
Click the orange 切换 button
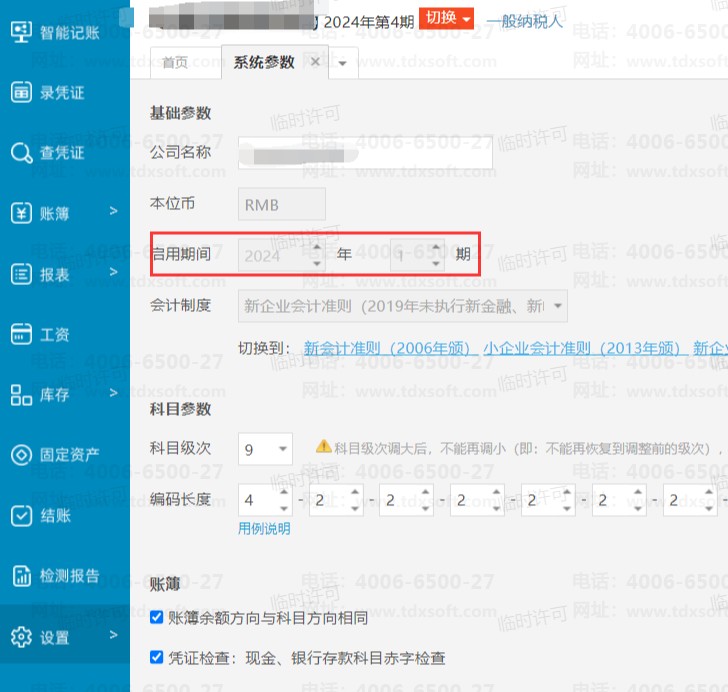[x=446, y=17]
